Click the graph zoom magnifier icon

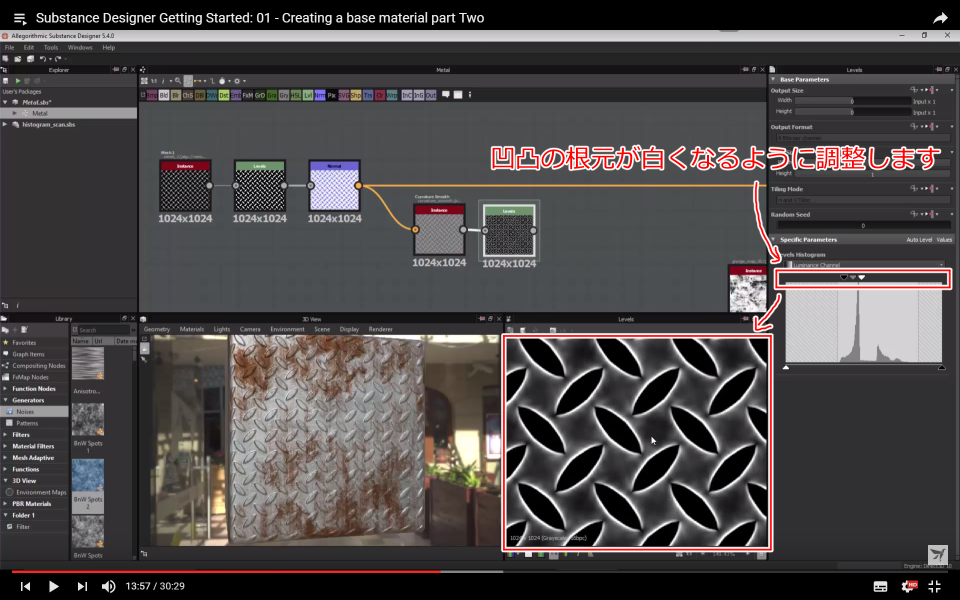point(178,81)
